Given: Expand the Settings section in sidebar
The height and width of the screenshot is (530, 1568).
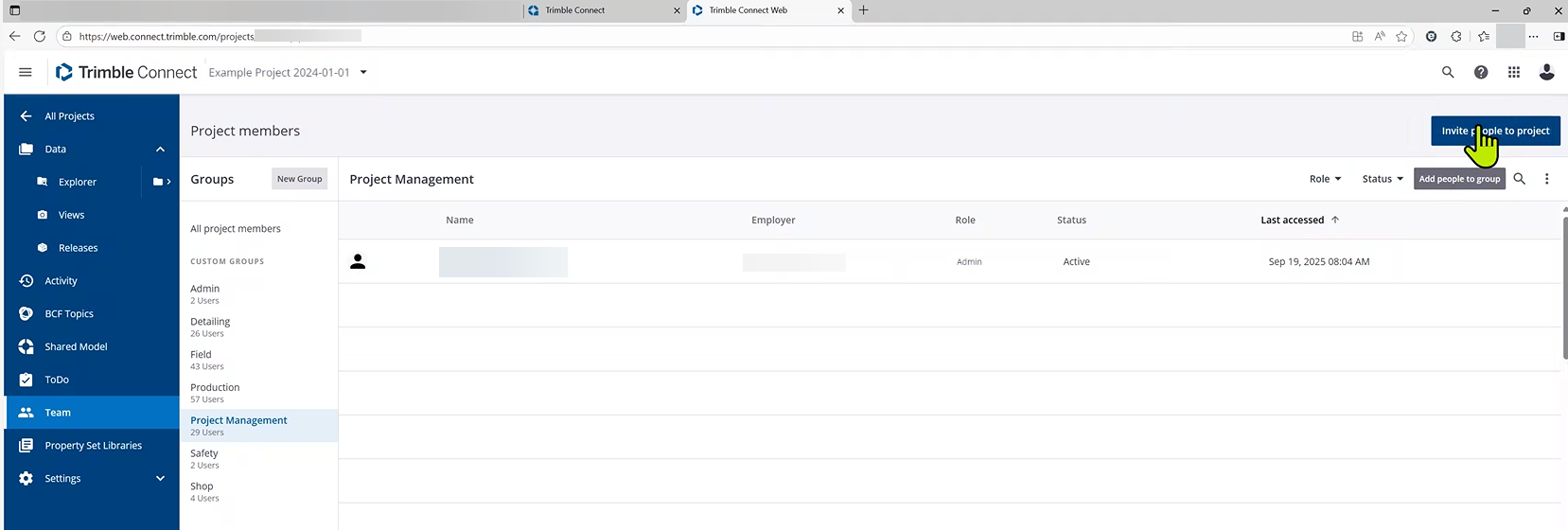Looking at the screenshot, I should [x=160, y=478].
